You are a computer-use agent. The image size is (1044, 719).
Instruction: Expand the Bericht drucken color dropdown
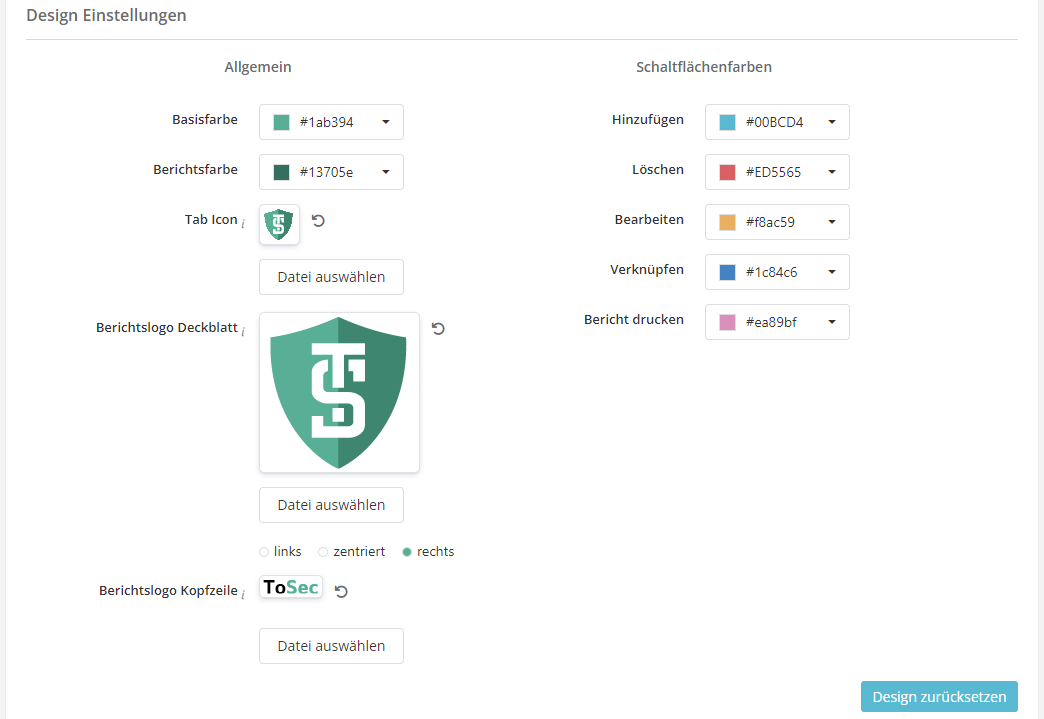[832, 322]
